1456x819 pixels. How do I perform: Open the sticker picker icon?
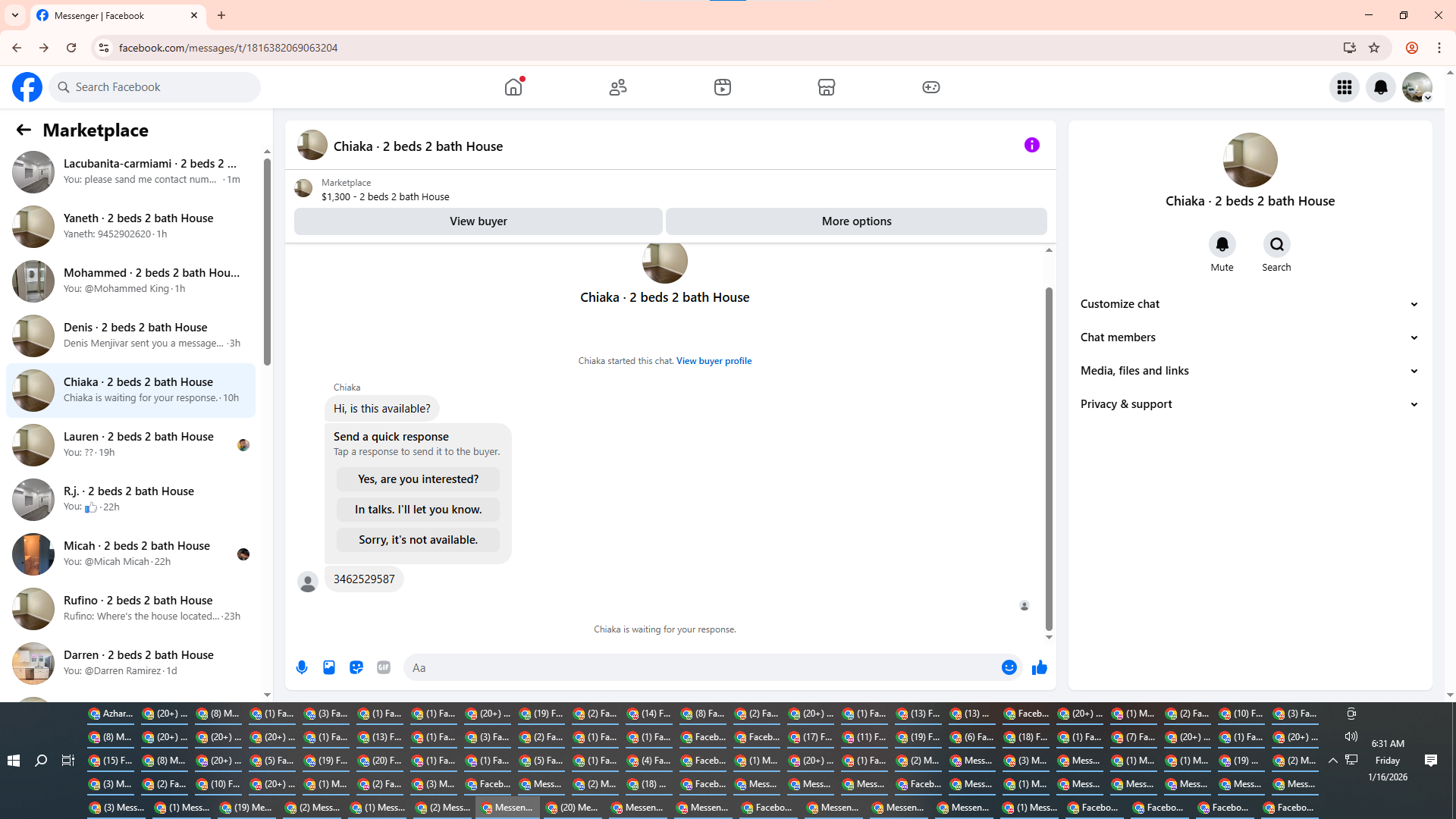356,667
